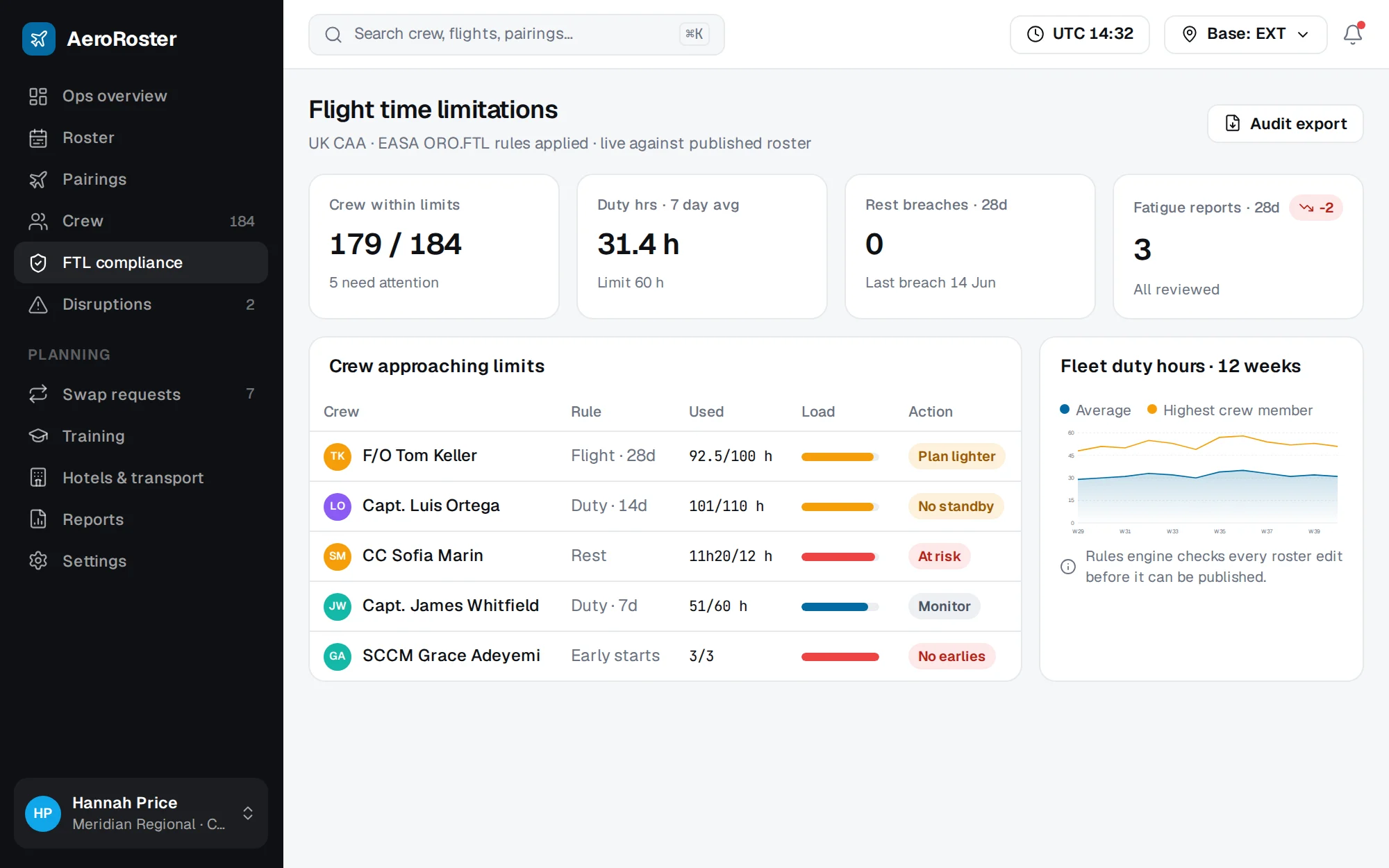This screenshot has width=1389, height=868.
Task: Click the UTC 14:32 clock button
Action: 1079,34
